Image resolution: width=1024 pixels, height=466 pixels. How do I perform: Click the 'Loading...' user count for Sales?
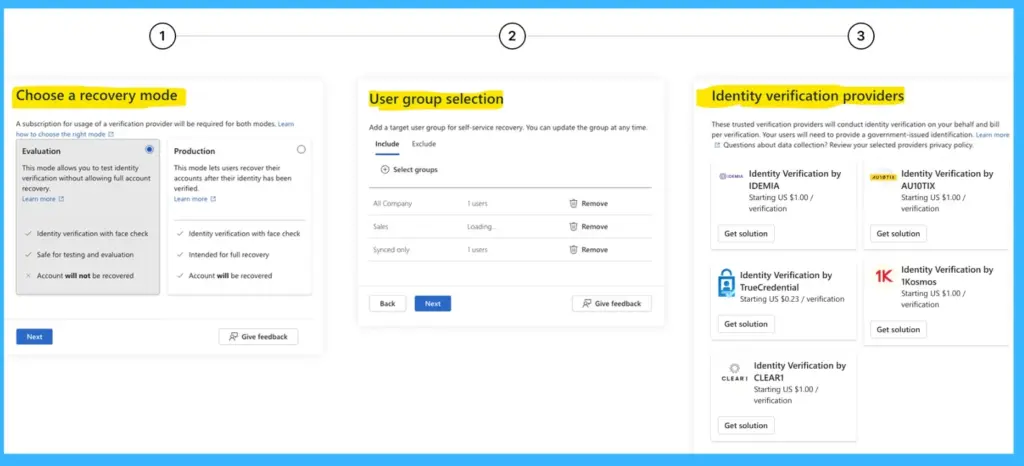click(481, 226)
